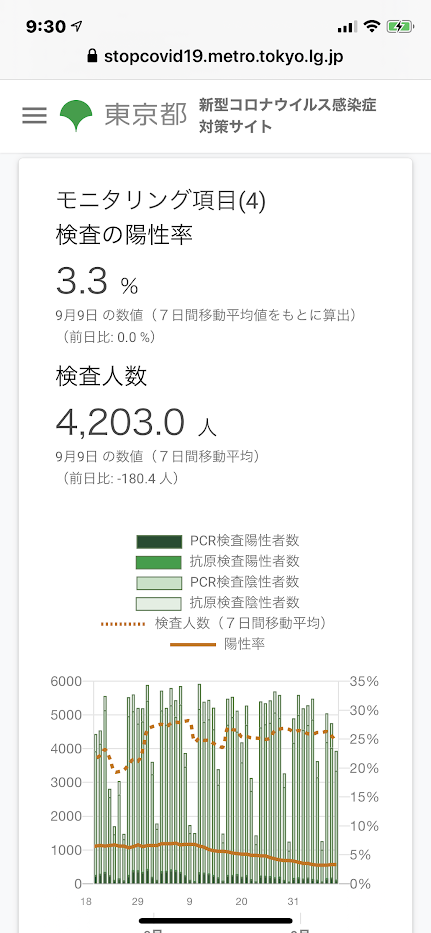Toggle 抗原検査陰性者数 legend series
The image size is (431, 933).
pos(218,602)
